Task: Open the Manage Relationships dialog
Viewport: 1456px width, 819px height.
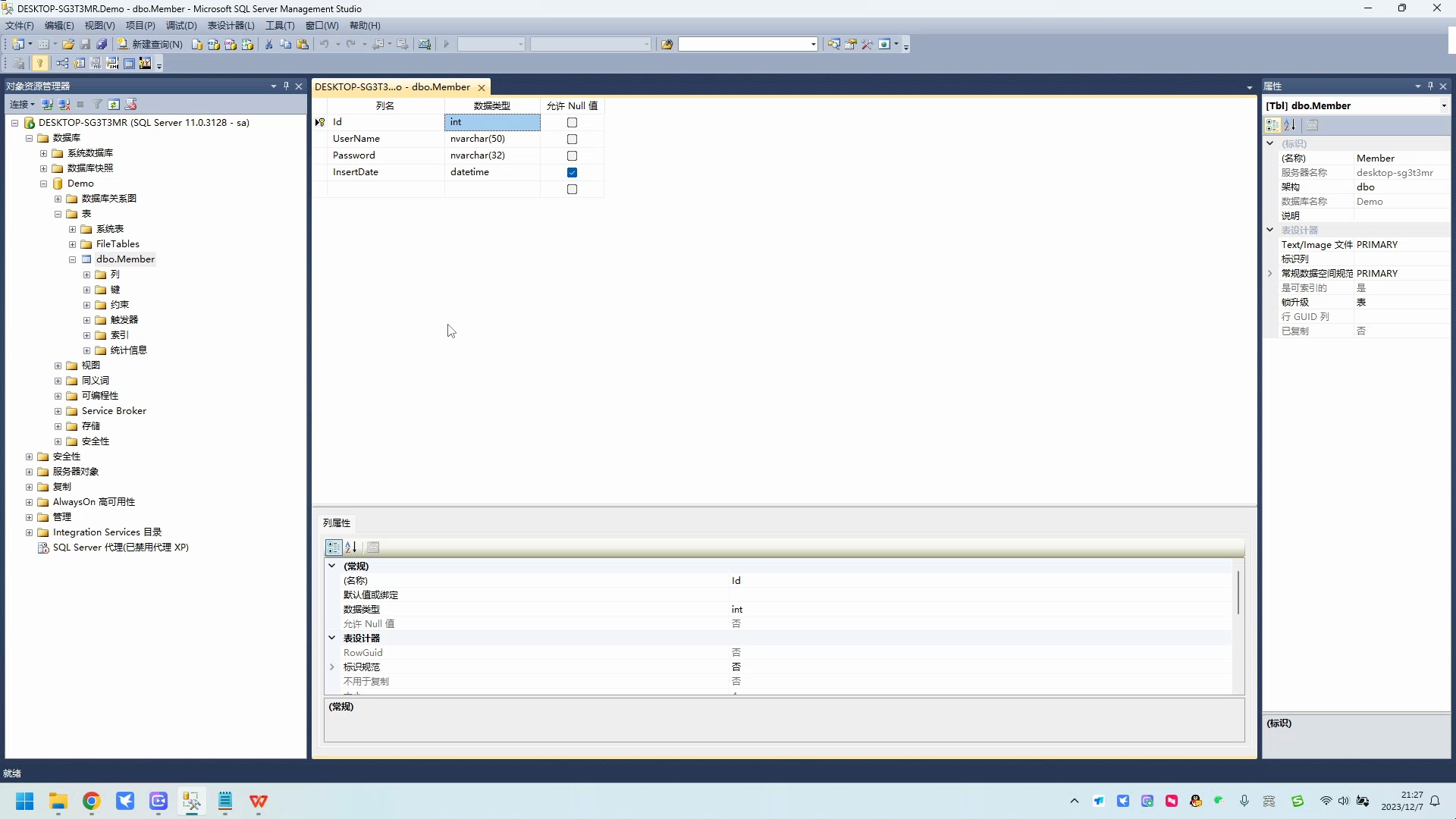Action: point(62,63)
